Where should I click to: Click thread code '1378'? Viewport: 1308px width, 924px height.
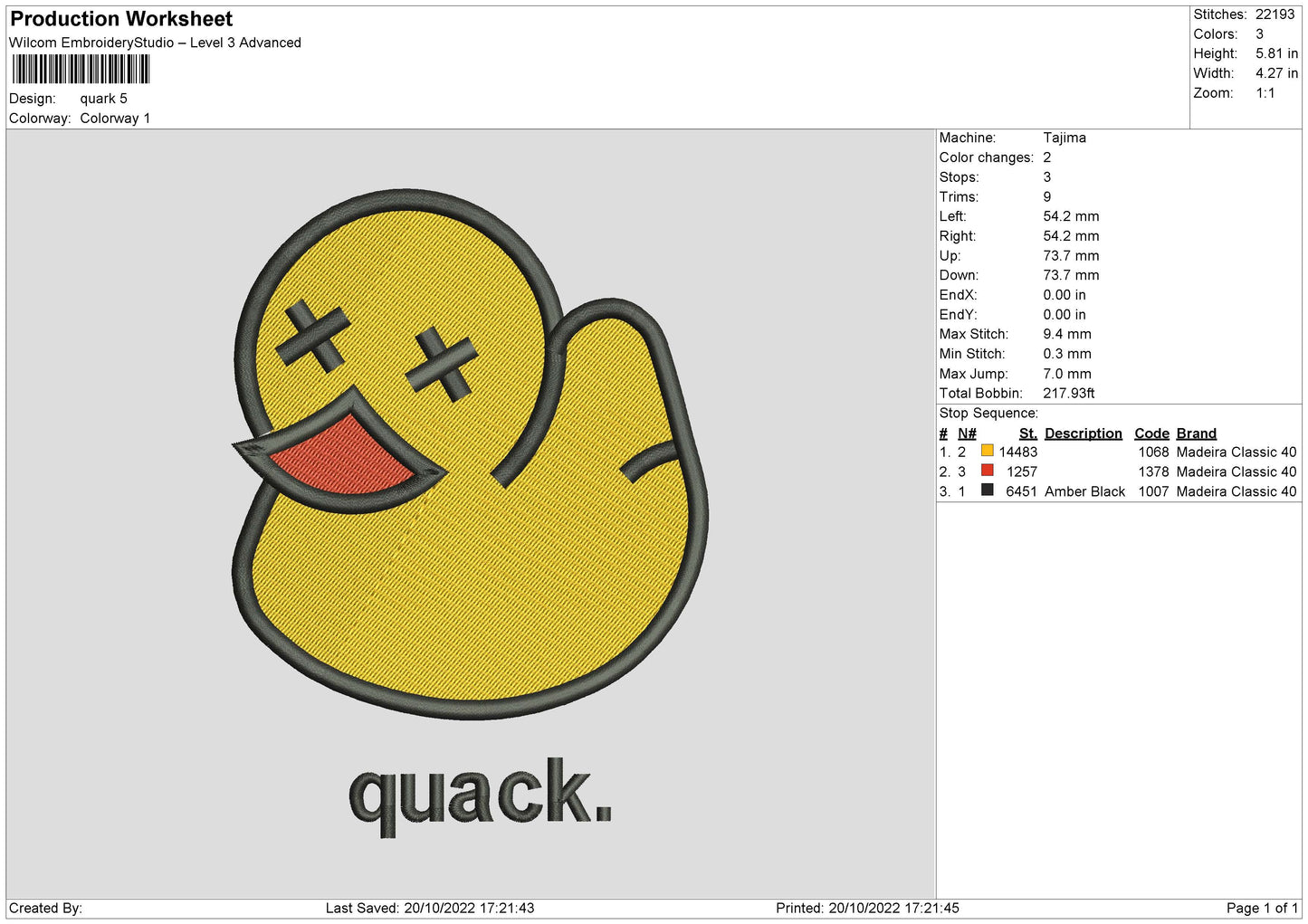(1154, 472)
